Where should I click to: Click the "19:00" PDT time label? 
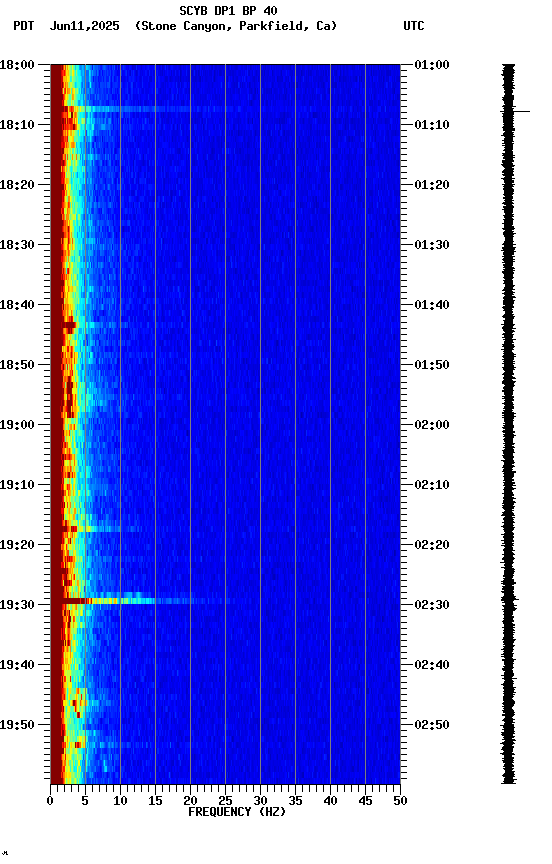[x=17, y=425]
